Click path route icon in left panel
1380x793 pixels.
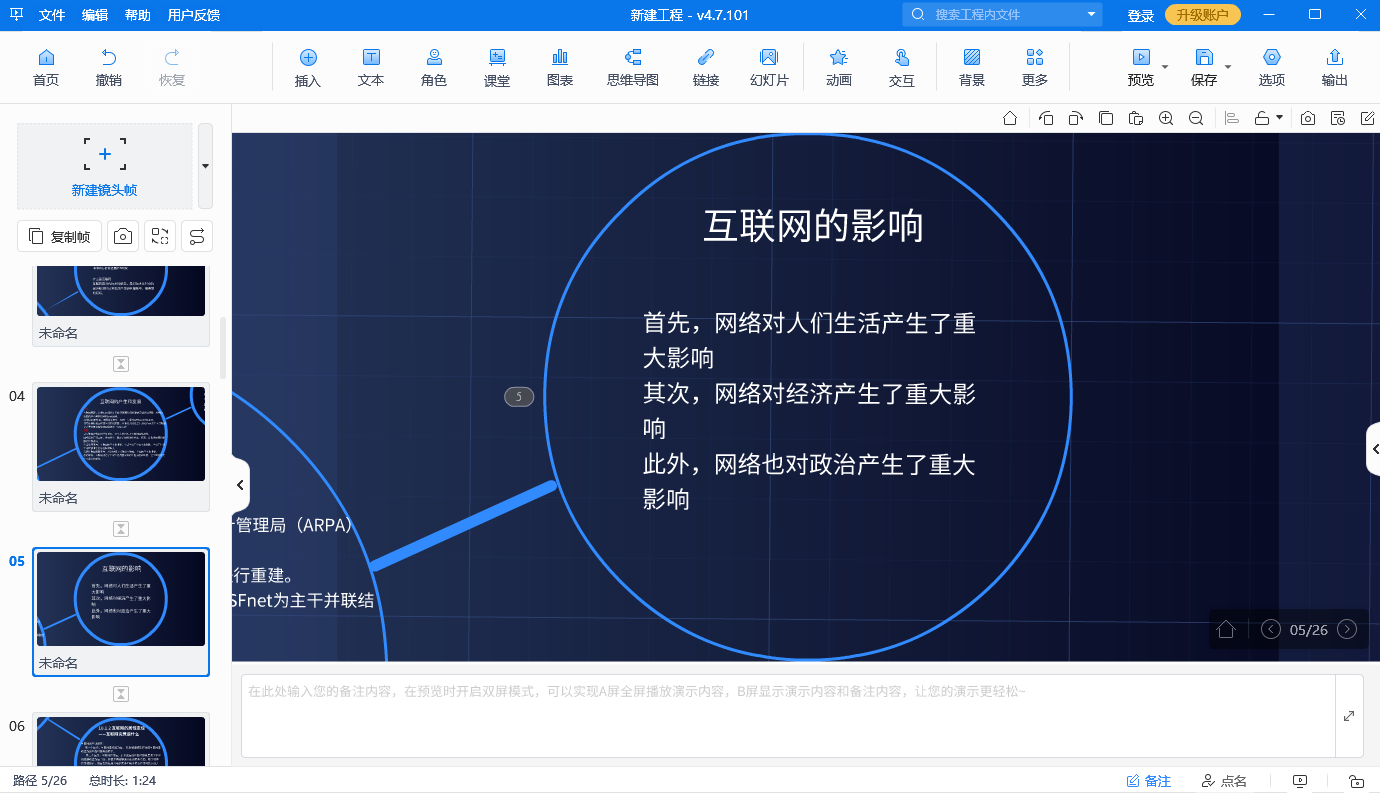197,236
